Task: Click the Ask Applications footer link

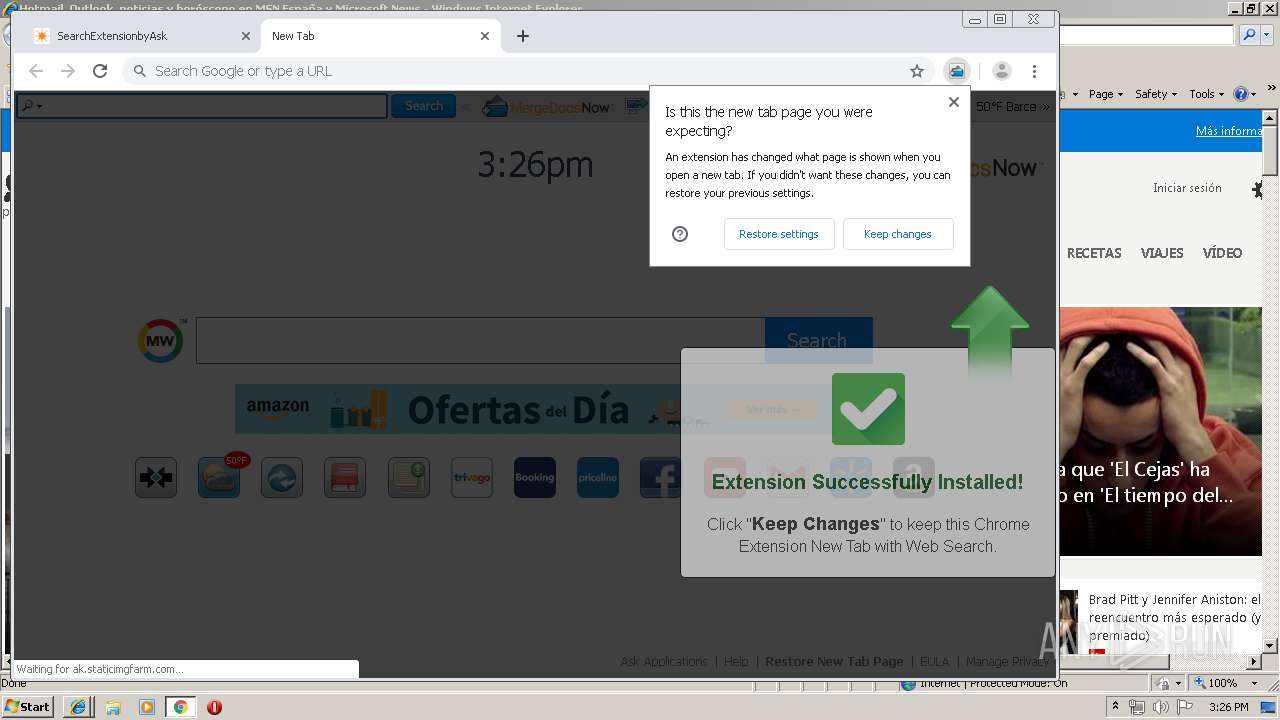Action: (x=664, y=662)
